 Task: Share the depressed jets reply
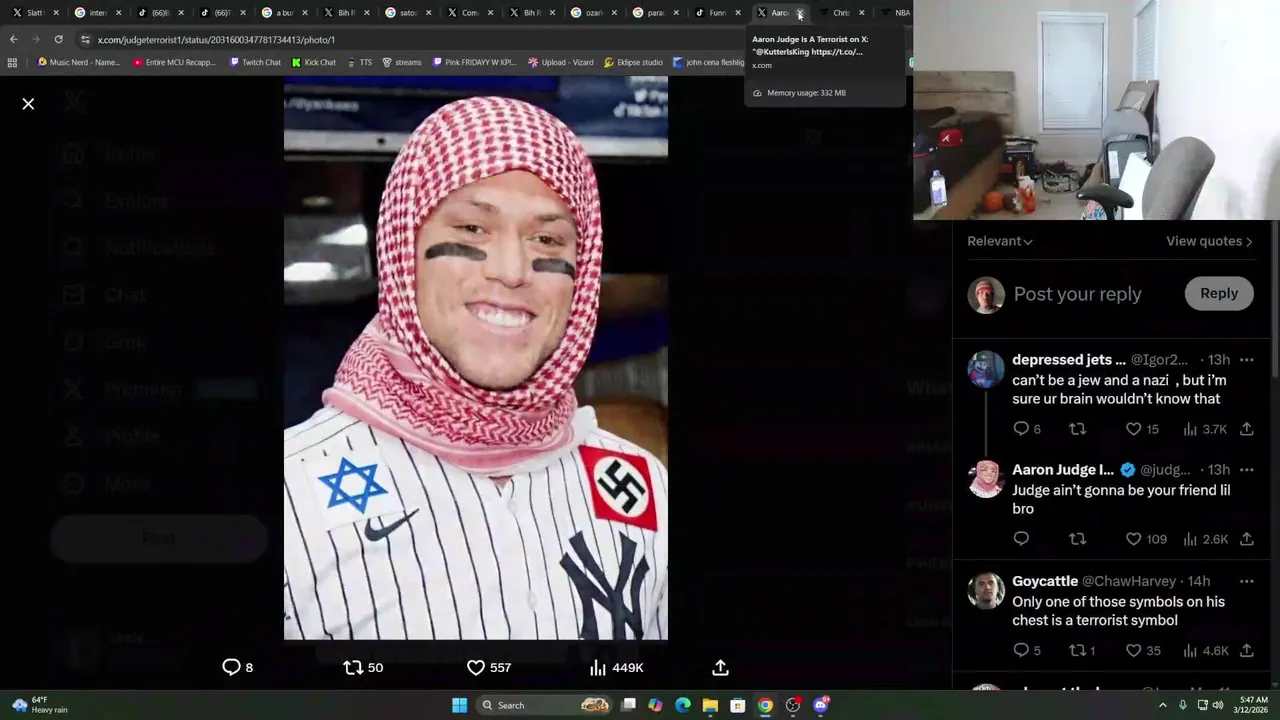(1246, 429)
